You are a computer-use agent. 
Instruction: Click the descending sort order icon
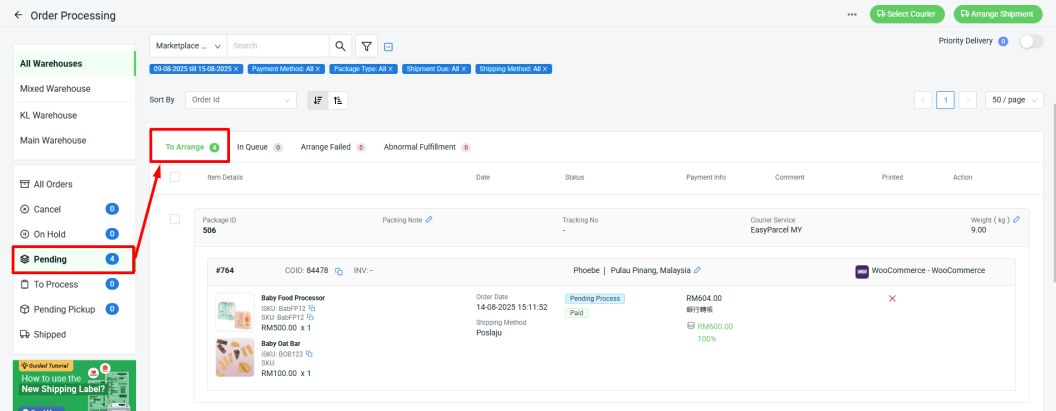click(x=318, y=100)
